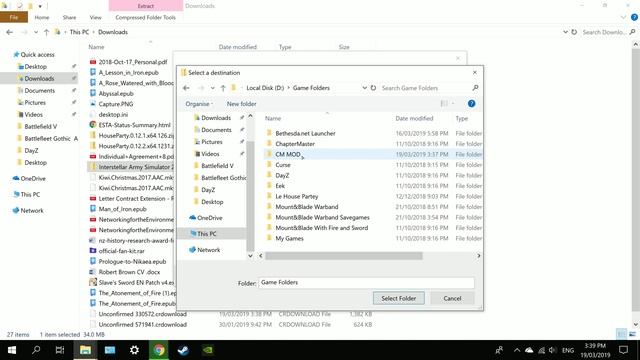The image size is (640, 360).
Task: Go back in the Select a destination dialog
Action: (186, 88)
